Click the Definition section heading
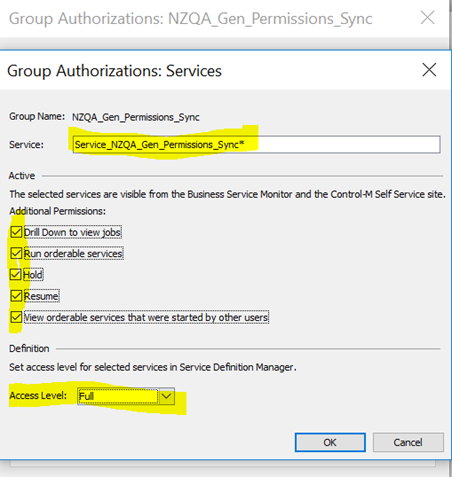452x477 pixels. [29, 349]
